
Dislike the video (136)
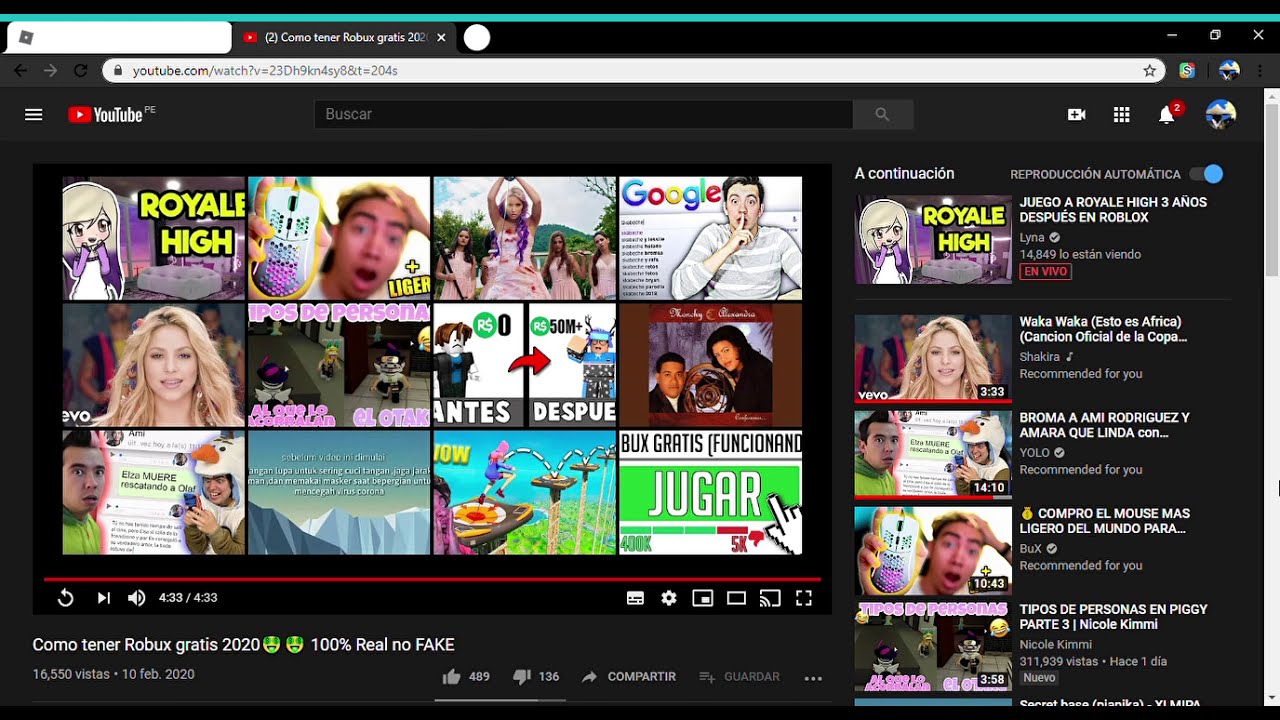[x=536, y=677]
